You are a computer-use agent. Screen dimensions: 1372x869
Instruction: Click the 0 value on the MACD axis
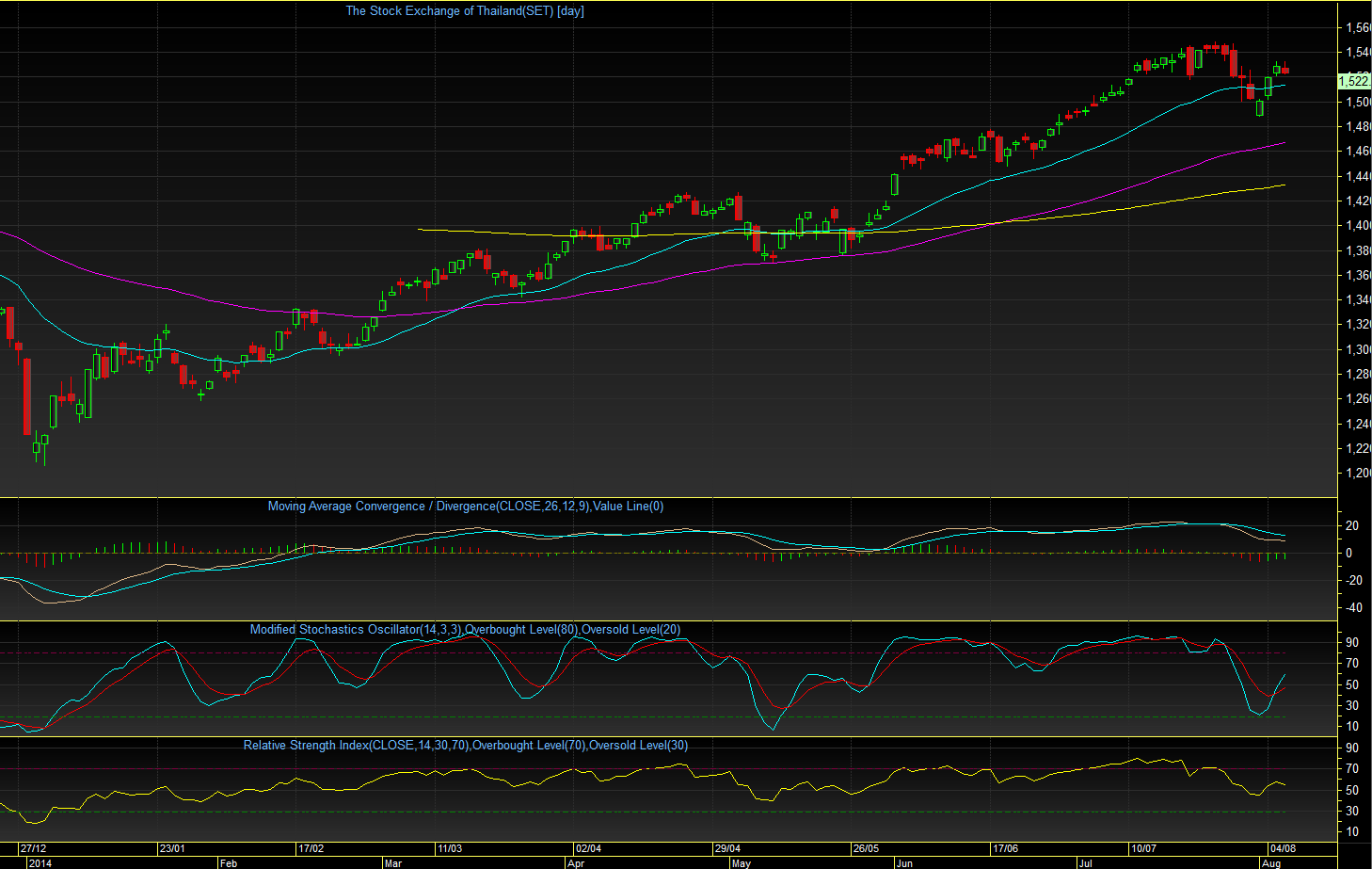click(x=1349, y=553)
